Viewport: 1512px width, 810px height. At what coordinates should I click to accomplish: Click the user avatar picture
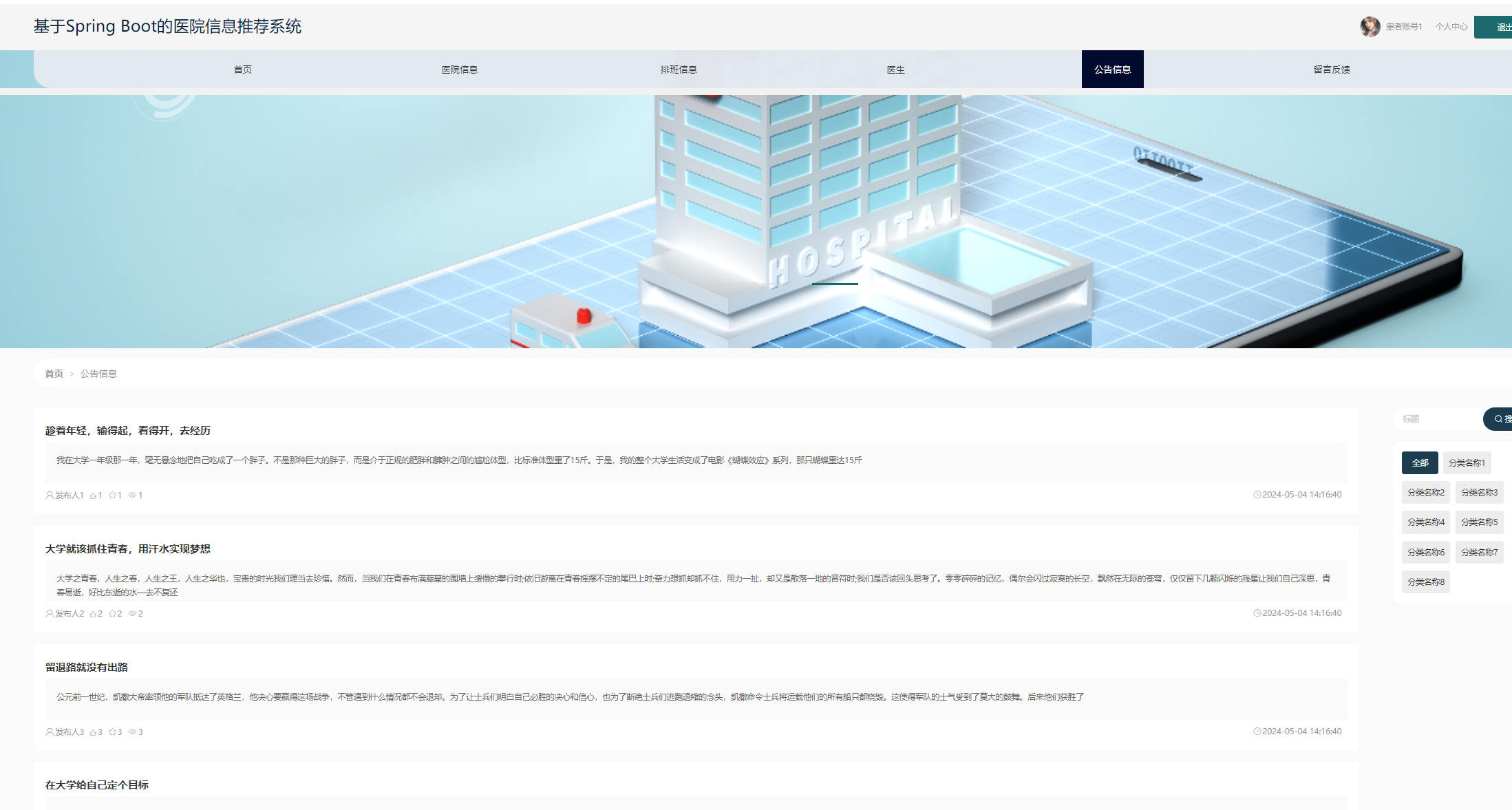click(x=1370, y=27)
